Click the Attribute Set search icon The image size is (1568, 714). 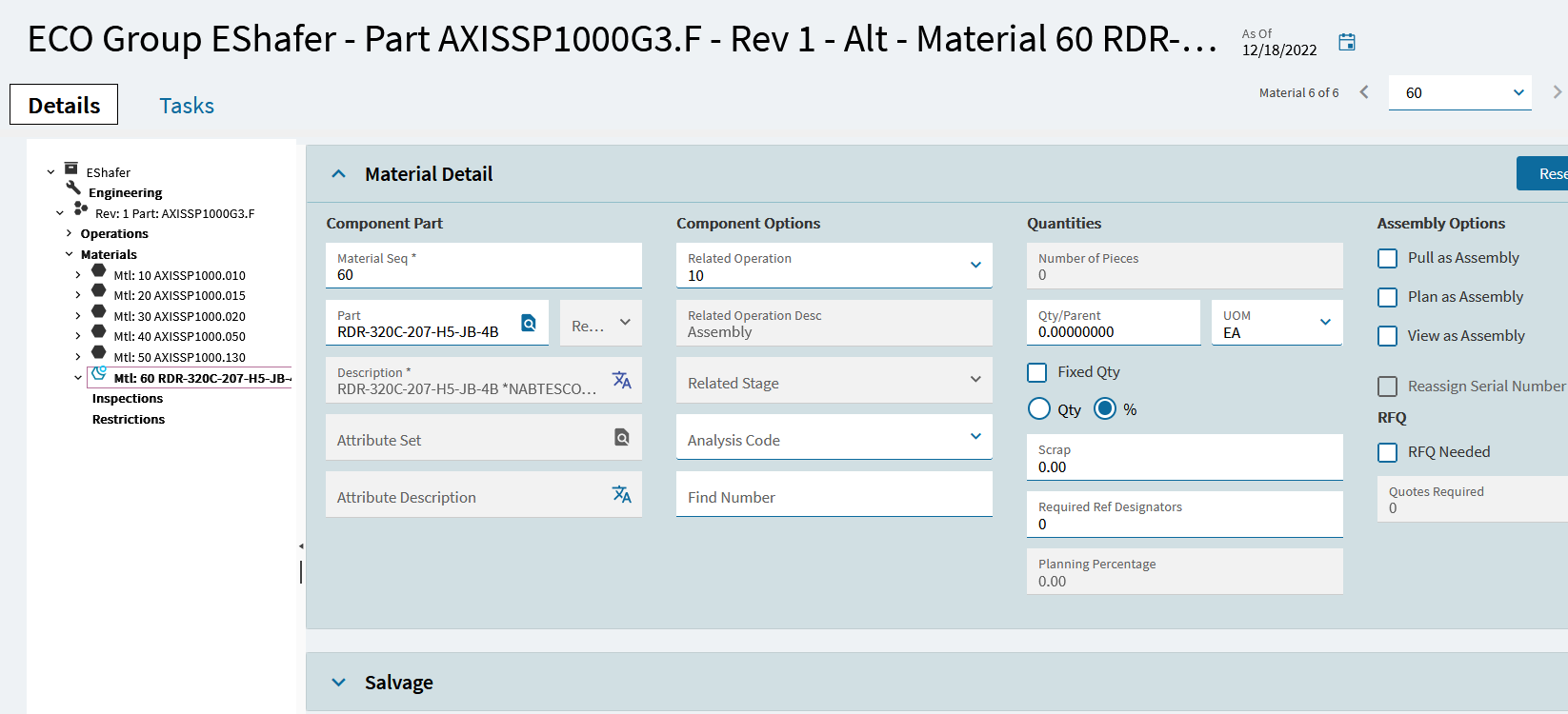[621, 437]
